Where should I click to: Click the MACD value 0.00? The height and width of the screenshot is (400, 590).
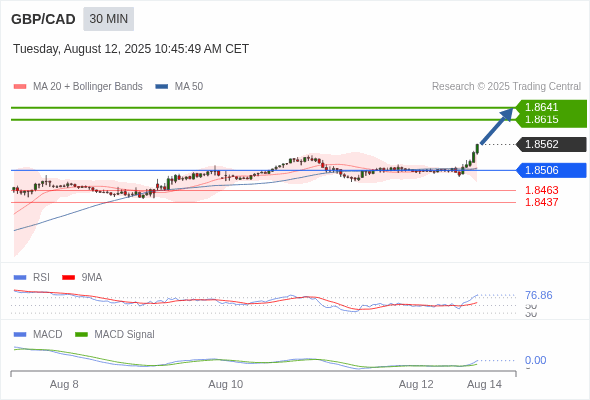(x=535, y=360)
